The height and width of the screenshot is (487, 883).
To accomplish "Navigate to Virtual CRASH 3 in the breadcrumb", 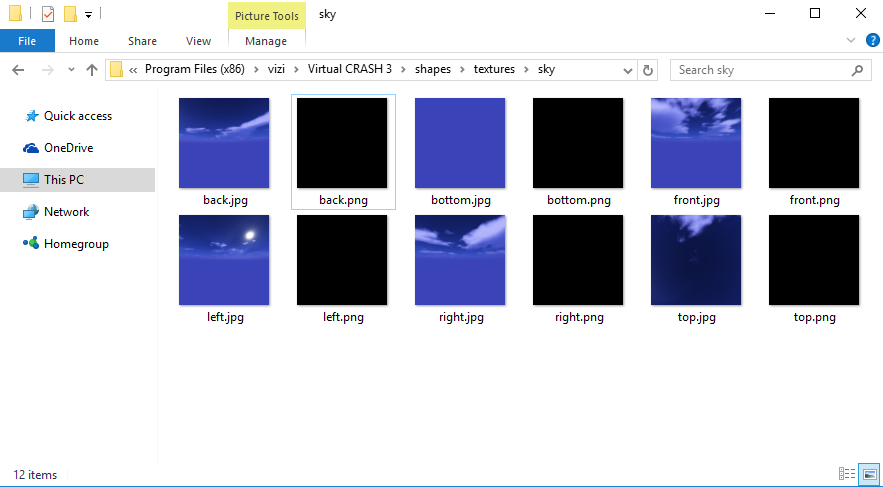I will pyautogui.click(x=350, y=69).
